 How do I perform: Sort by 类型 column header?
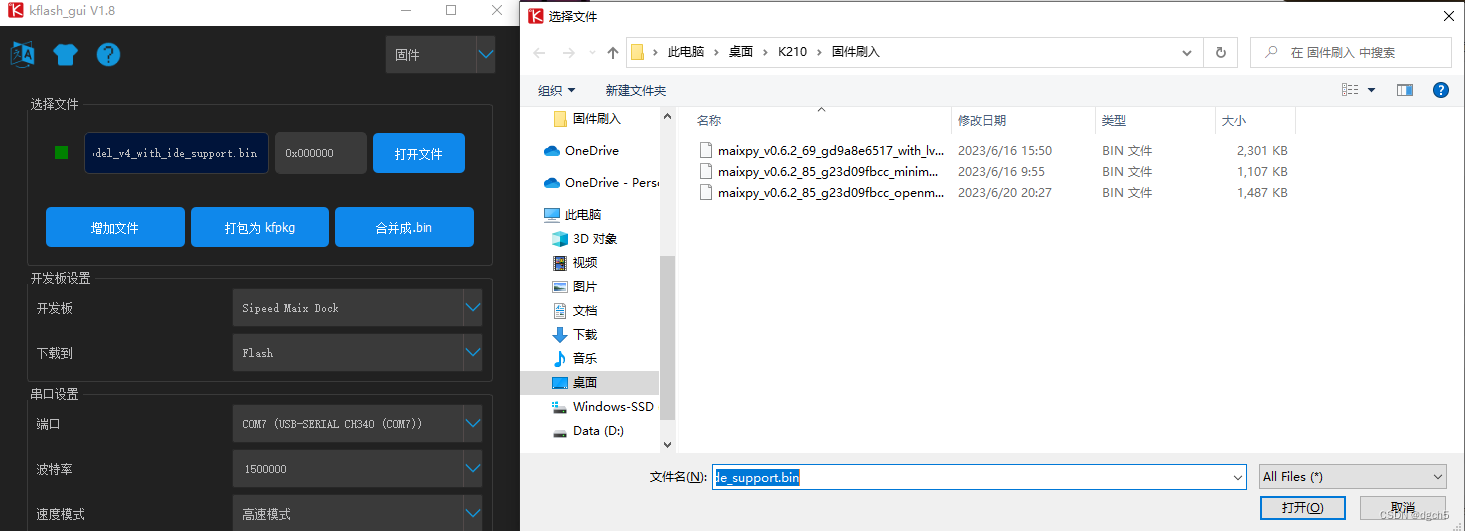point(1114,120)
